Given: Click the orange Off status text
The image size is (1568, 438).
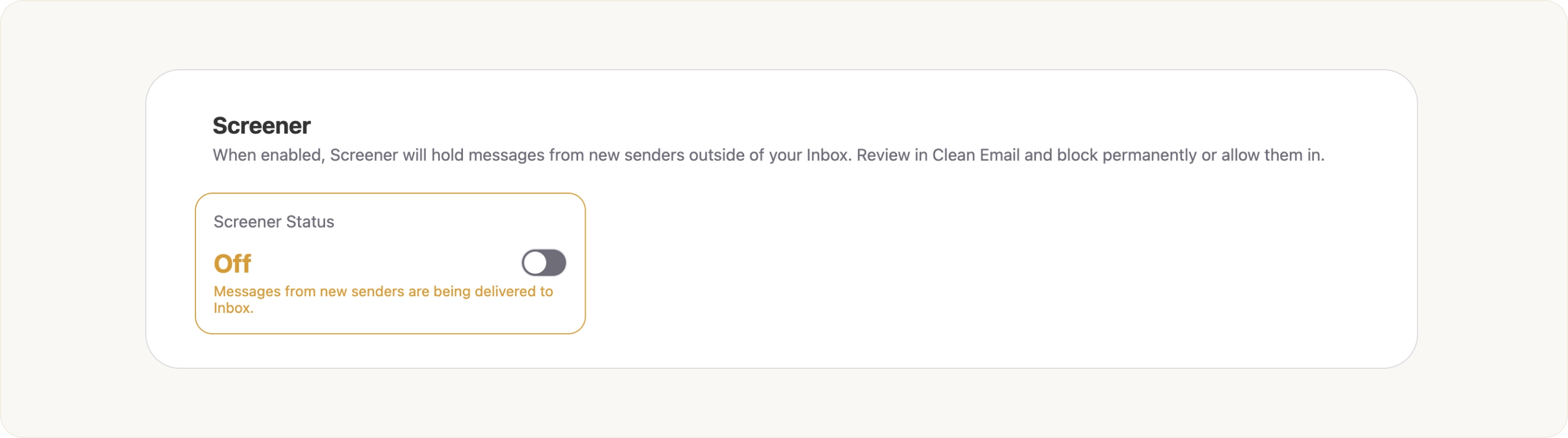Looking at the screenshot, I should (232, 263).
